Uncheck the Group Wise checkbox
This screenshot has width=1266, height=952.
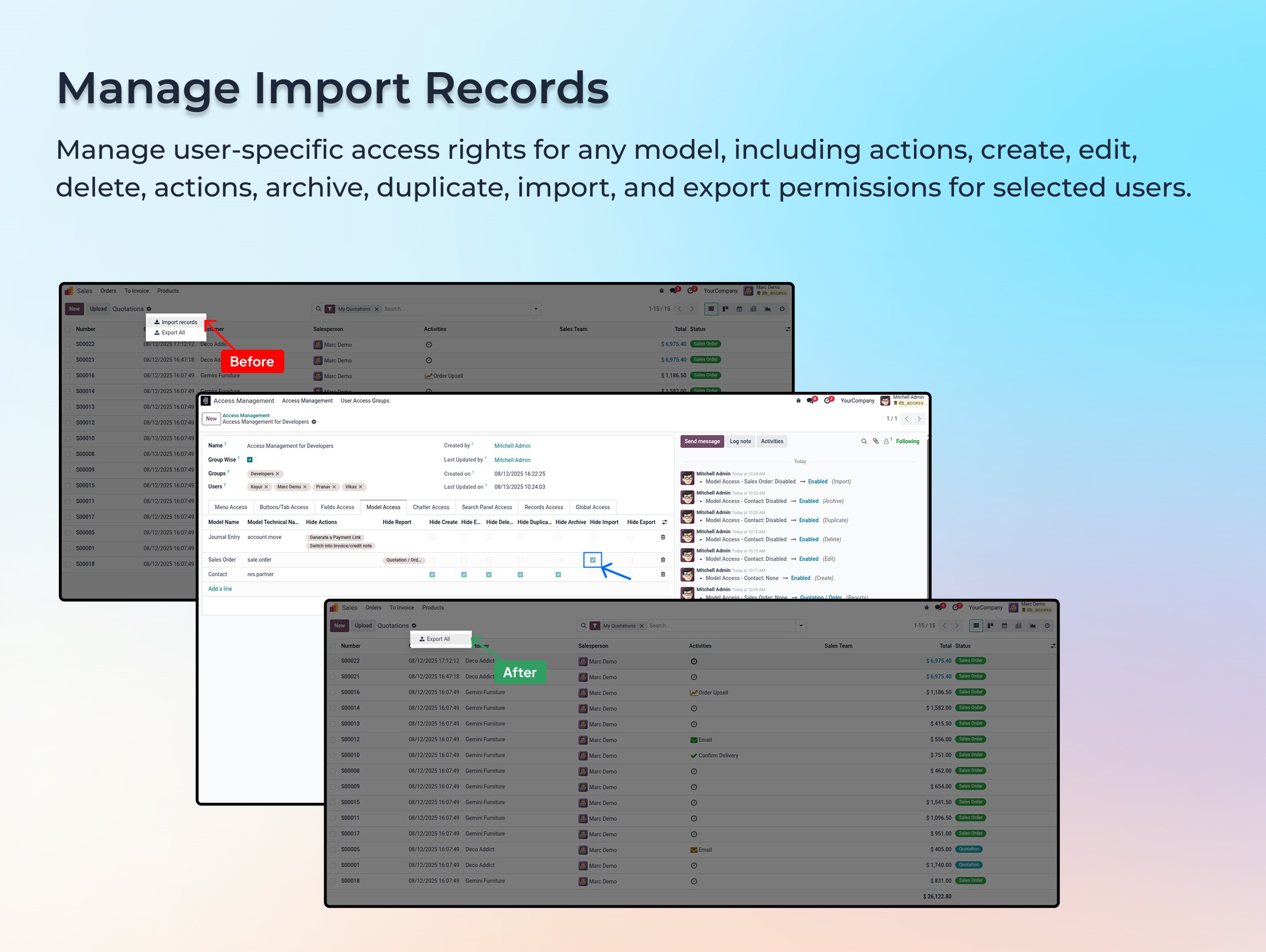[249, 460]
